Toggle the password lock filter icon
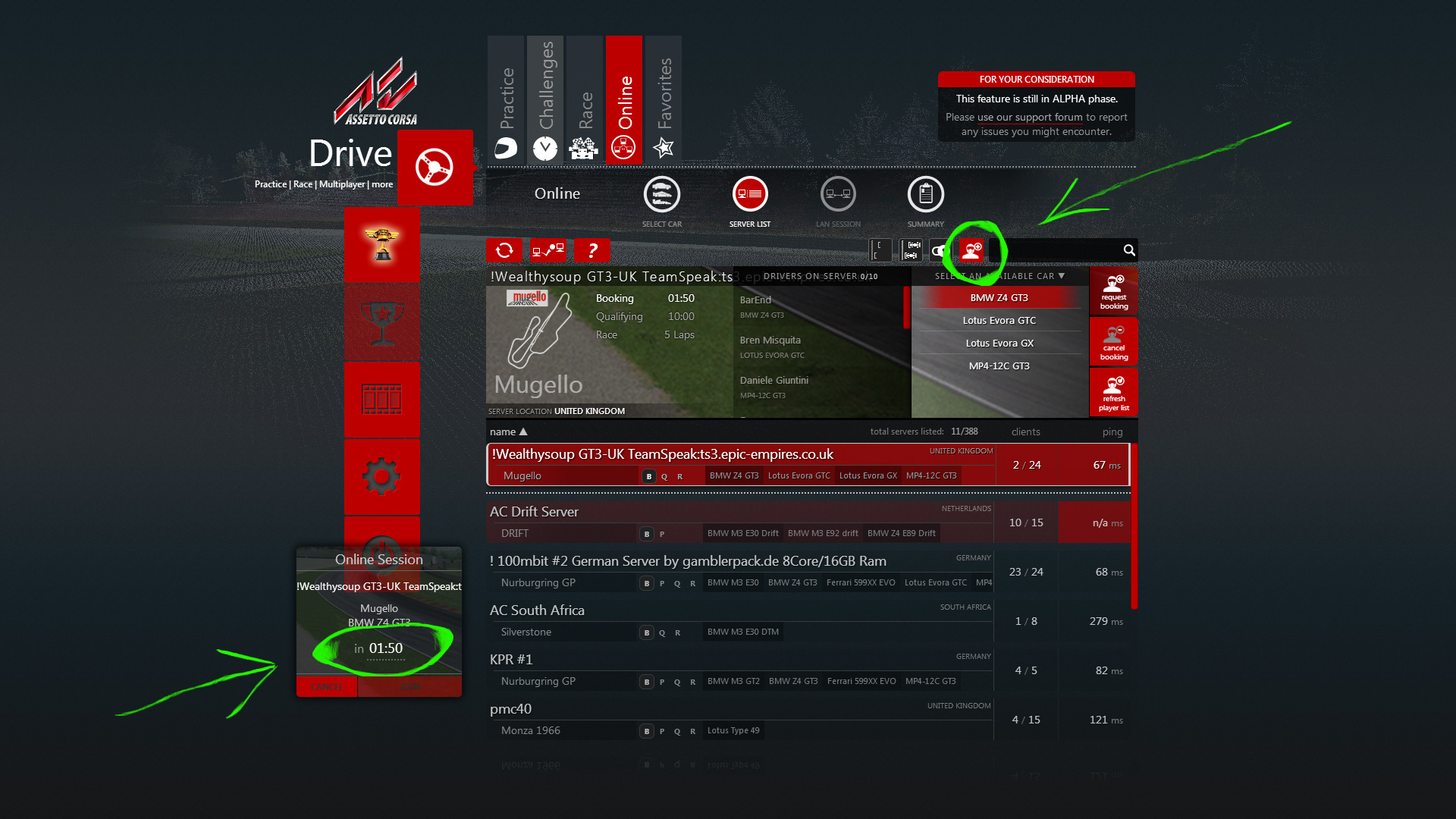The image size is (1456, 819). pyautogui.click(x=940, y=250)
